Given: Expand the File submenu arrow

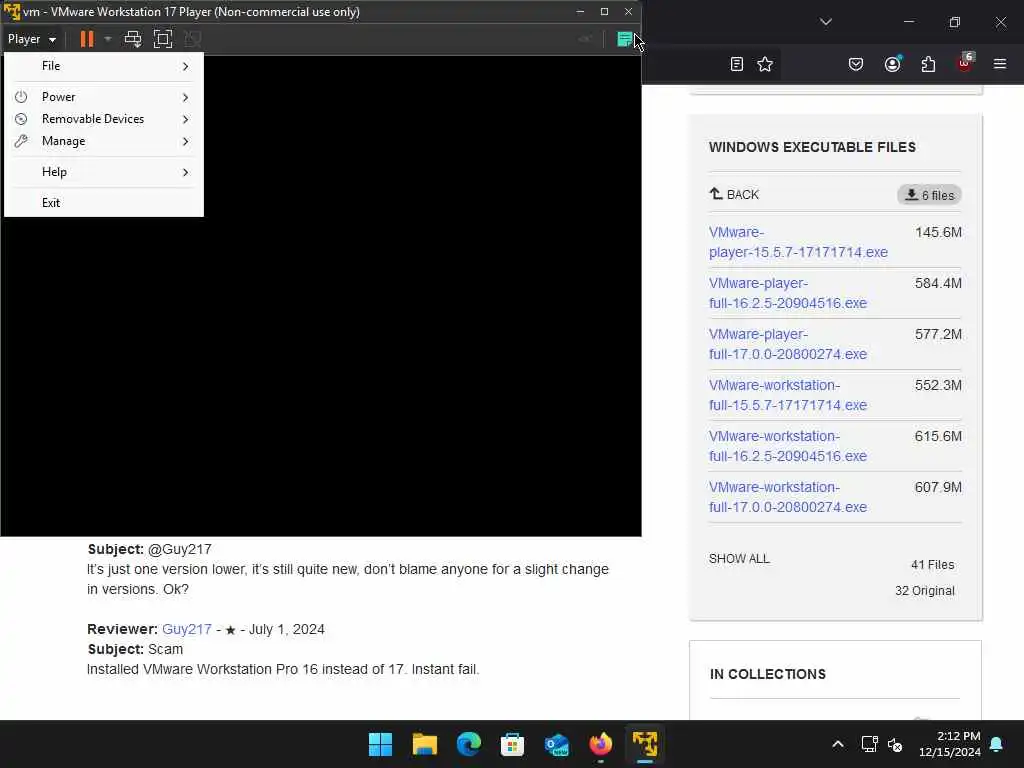Looking at the screenshot, I should [x=185, y=66].
